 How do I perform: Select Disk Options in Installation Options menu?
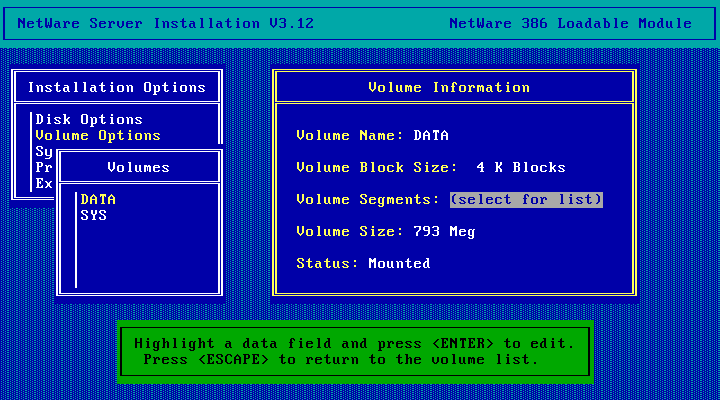[89, 119]
